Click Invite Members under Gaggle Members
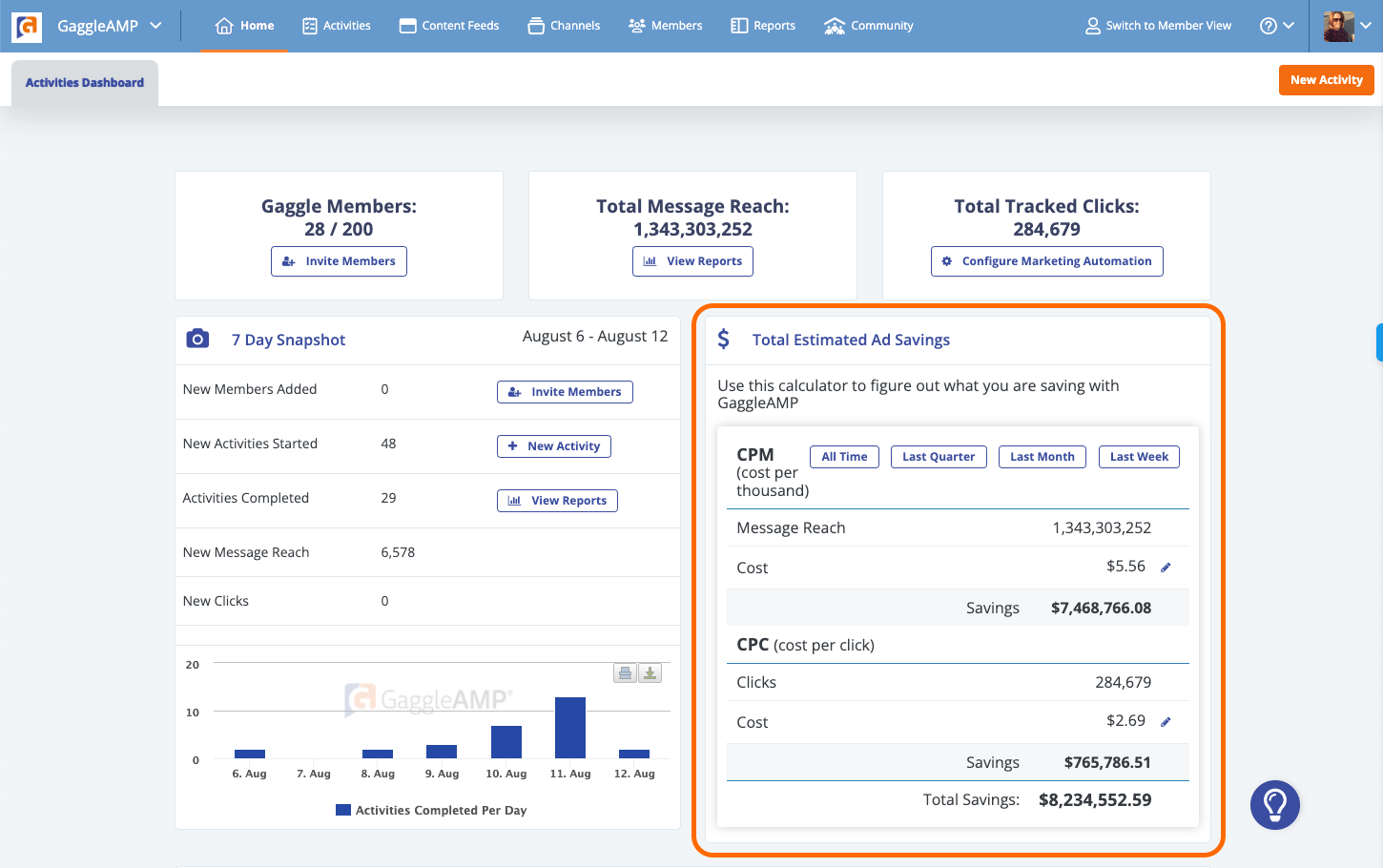The height and width of the screenshot is (868, 1383). click(339, 261)
